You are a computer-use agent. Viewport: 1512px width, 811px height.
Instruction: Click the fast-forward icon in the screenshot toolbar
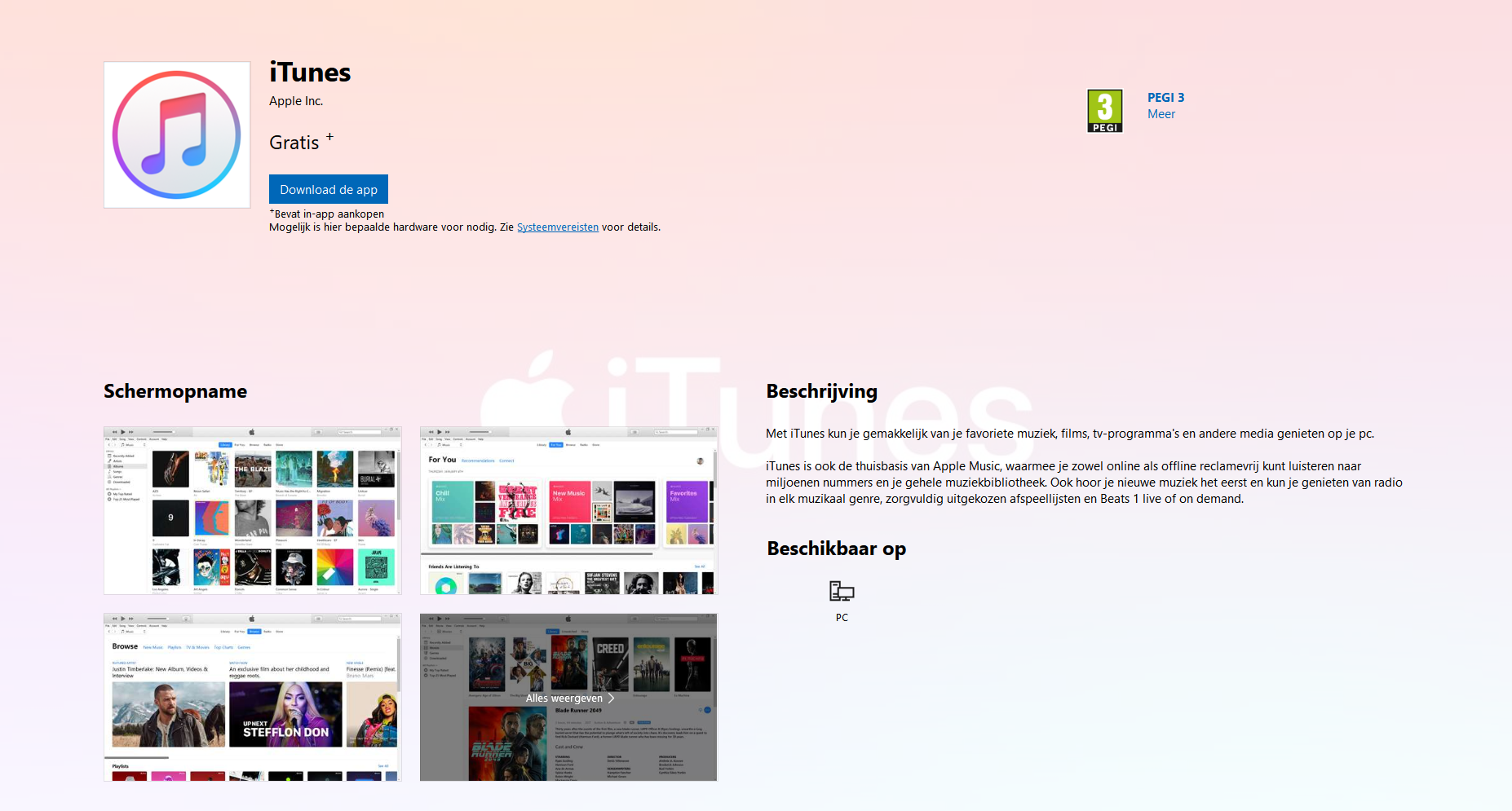(131, 432)
